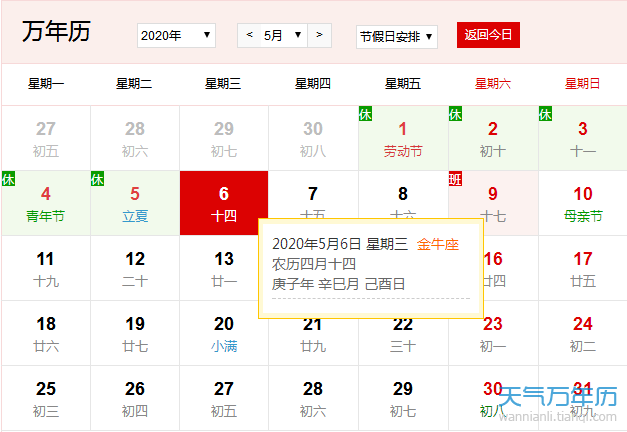This screenshot has width=627, height=432.
Task: Click the 万年历 title
Action: tap(56, 32)
